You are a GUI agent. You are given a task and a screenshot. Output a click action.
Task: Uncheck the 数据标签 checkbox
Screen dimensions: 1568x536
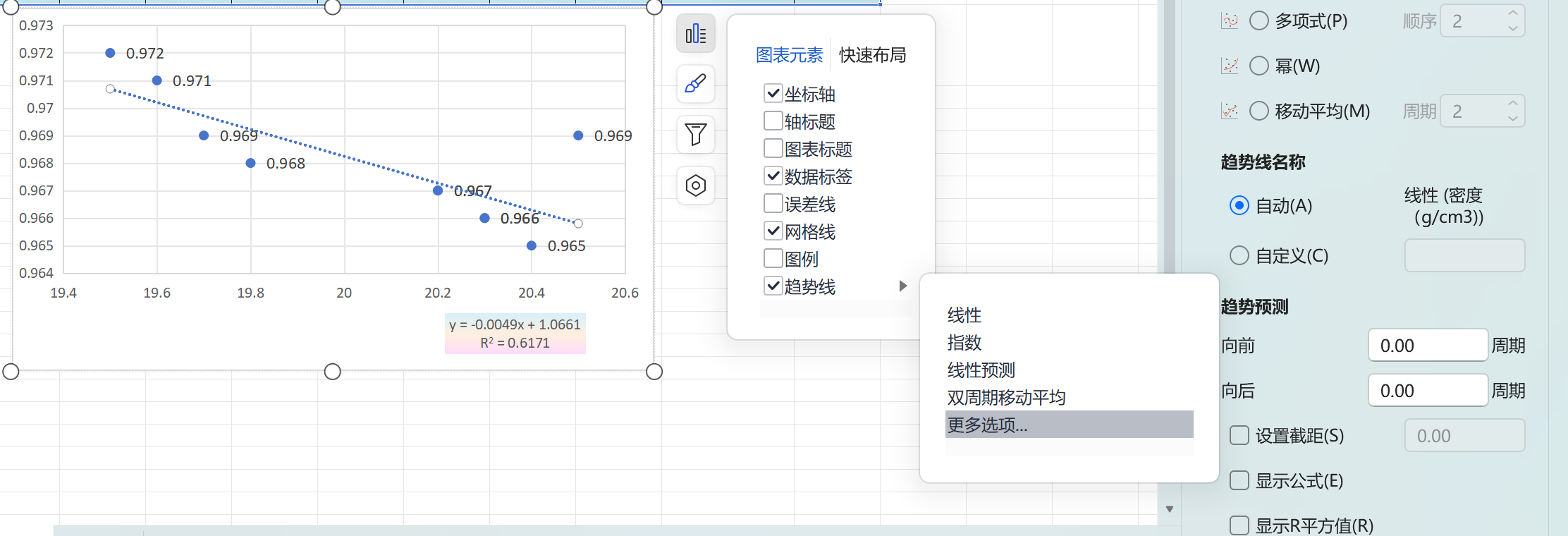click(773, 176)
